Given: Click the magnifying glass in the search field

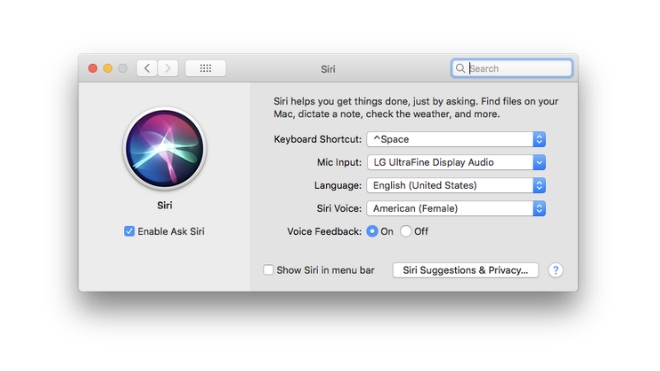Looking at the screenshot, I should pyautogui.click(x=460, y=68).
